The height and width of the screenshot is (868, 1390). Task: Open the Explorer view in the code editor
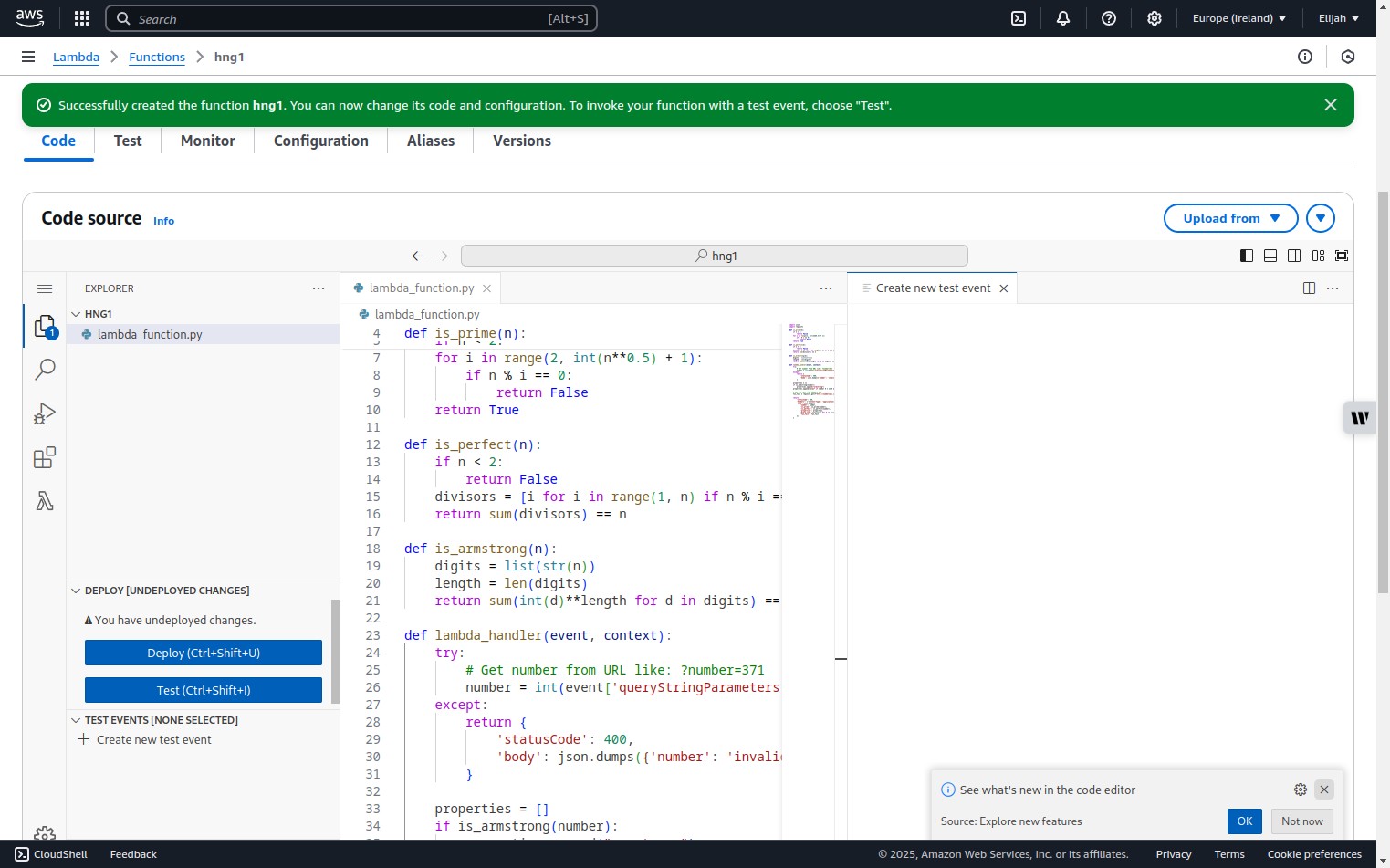(45, 324)
